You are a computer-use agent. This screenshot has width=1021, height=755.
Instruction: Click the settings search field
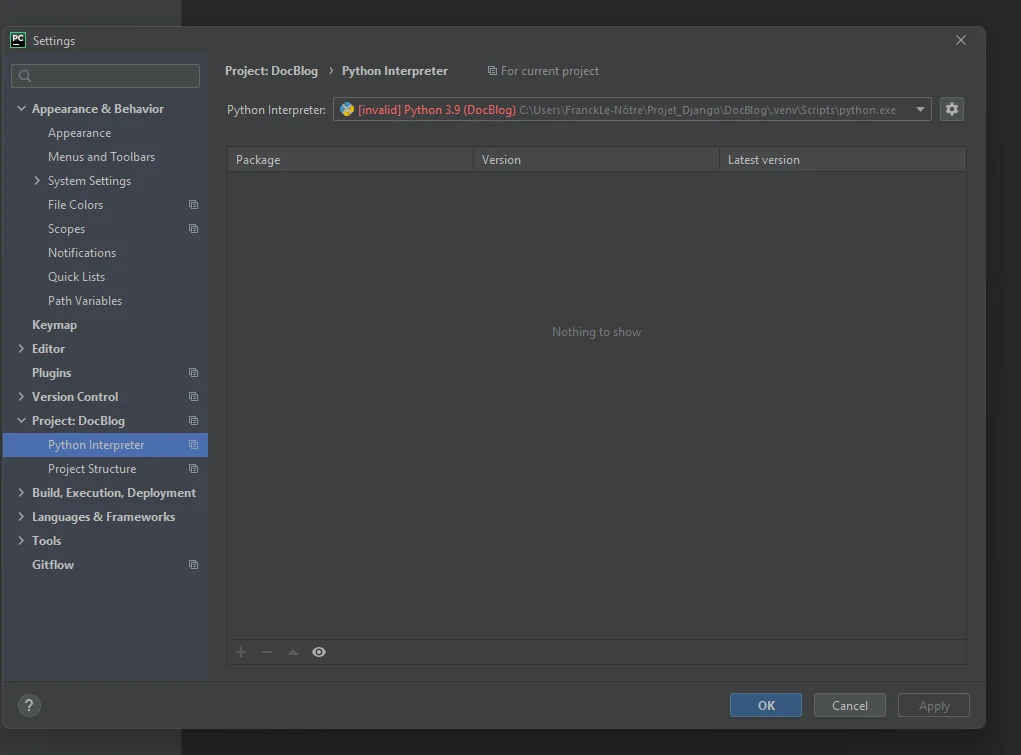coord(106,76)
